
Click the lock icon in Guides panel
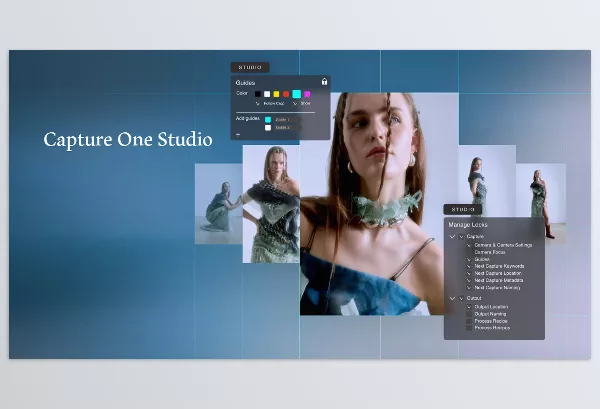pyautogui.click(x=324, y=81)
